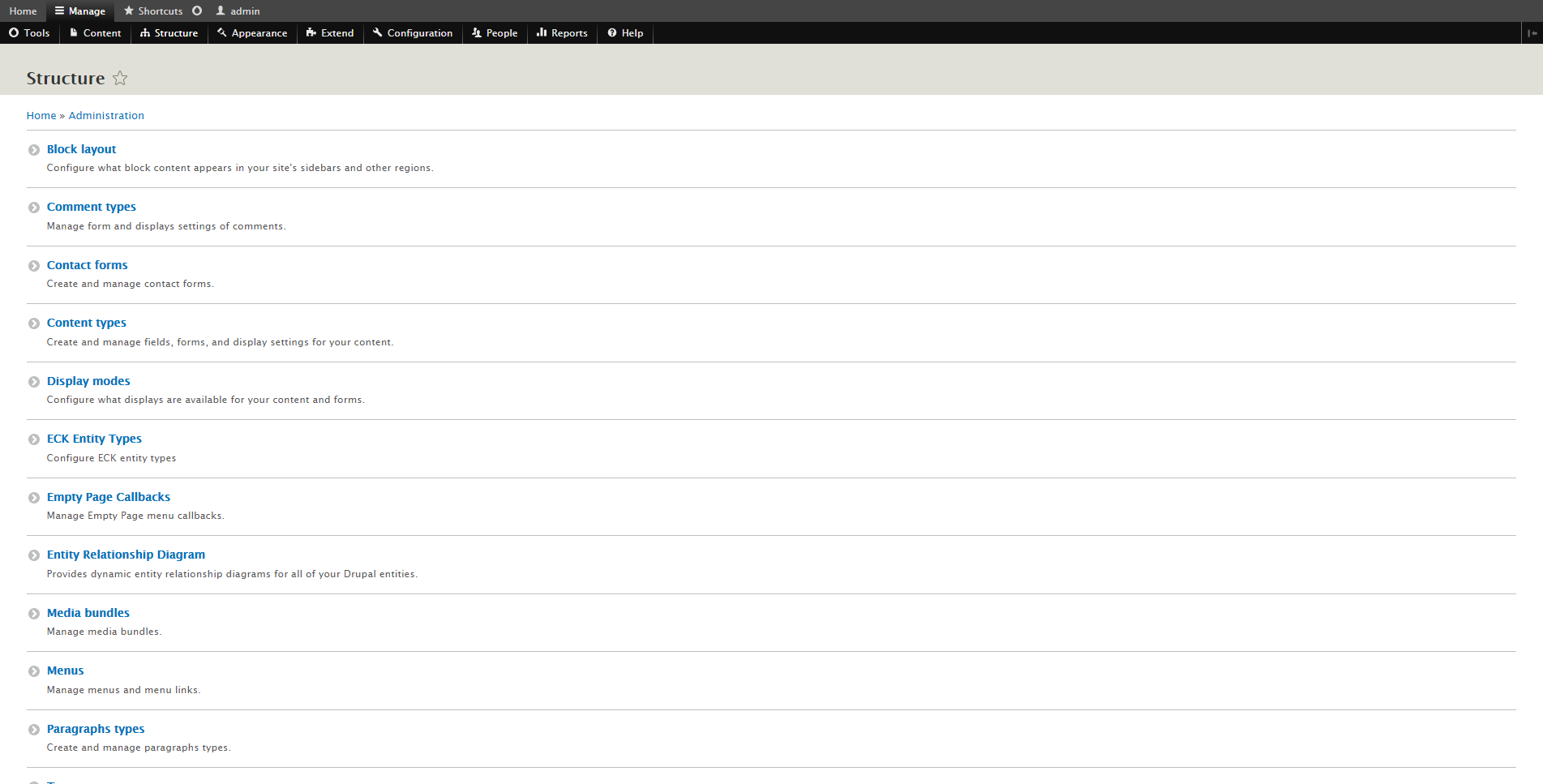Click the arrow icon beside Media bundles

click(x=34, y=614)
